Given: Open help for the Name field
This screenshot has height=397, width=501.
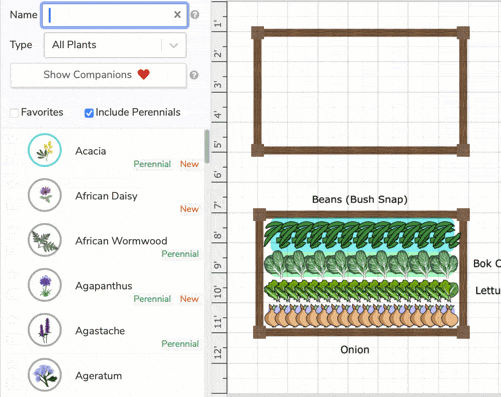Looking at the screenshot, I should pos(195,15).
